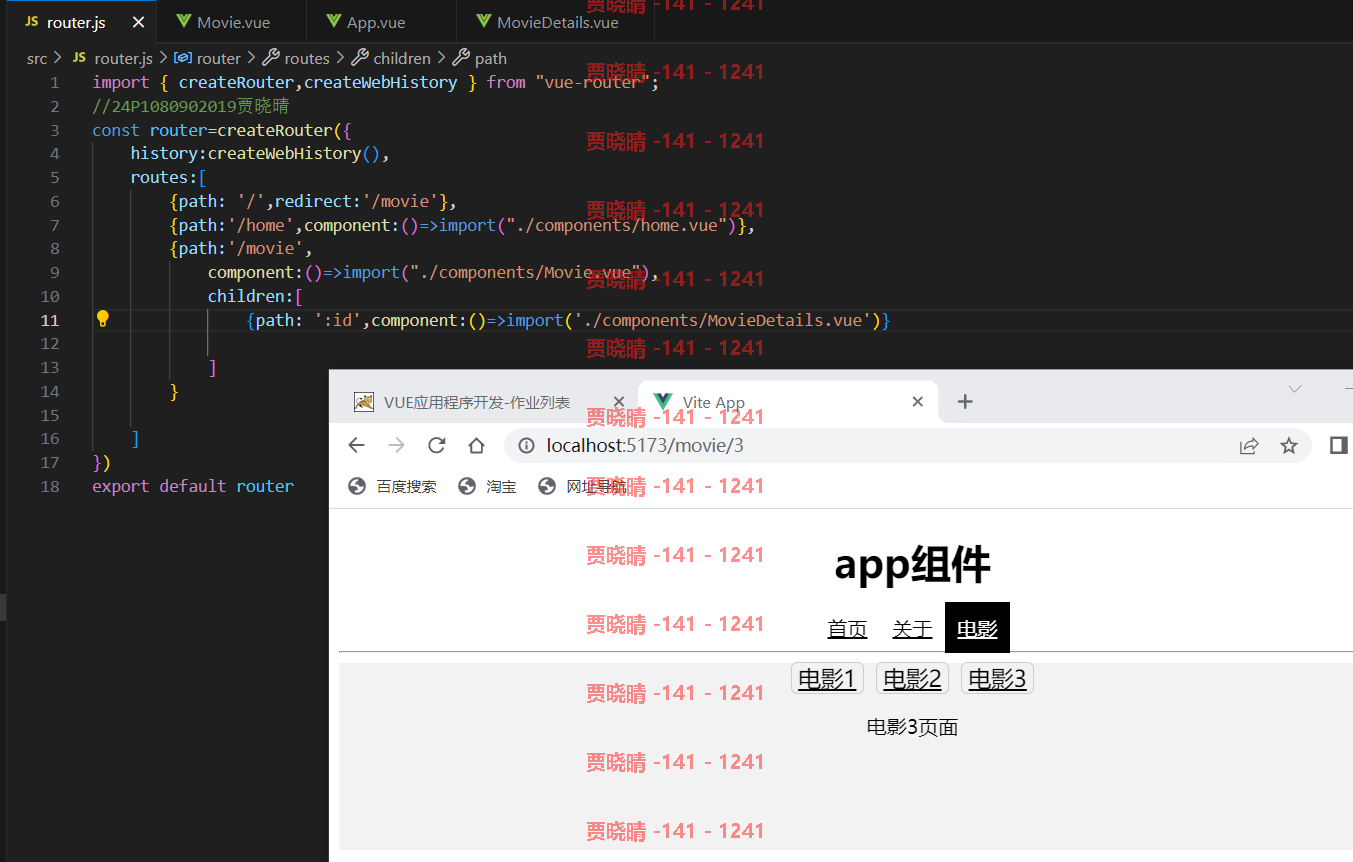Bookmark this page with the star icon

point(1289,445)
